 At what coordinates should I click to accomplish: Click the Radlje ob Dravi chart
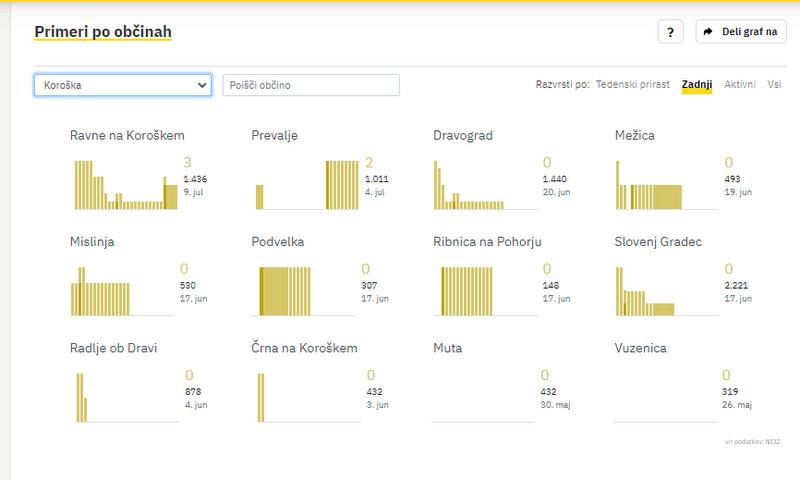tap(124, 397)
